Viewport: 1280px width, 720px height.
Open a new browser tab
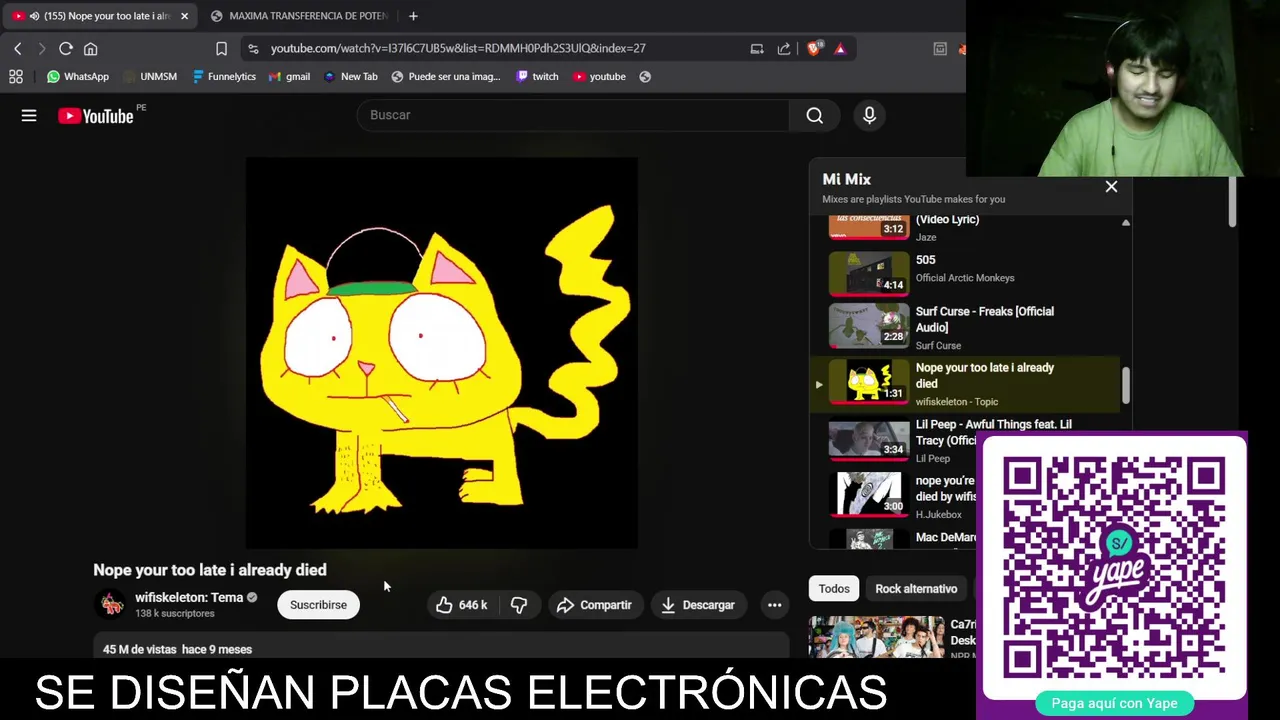pyautogui.click(x=413, y=16)
